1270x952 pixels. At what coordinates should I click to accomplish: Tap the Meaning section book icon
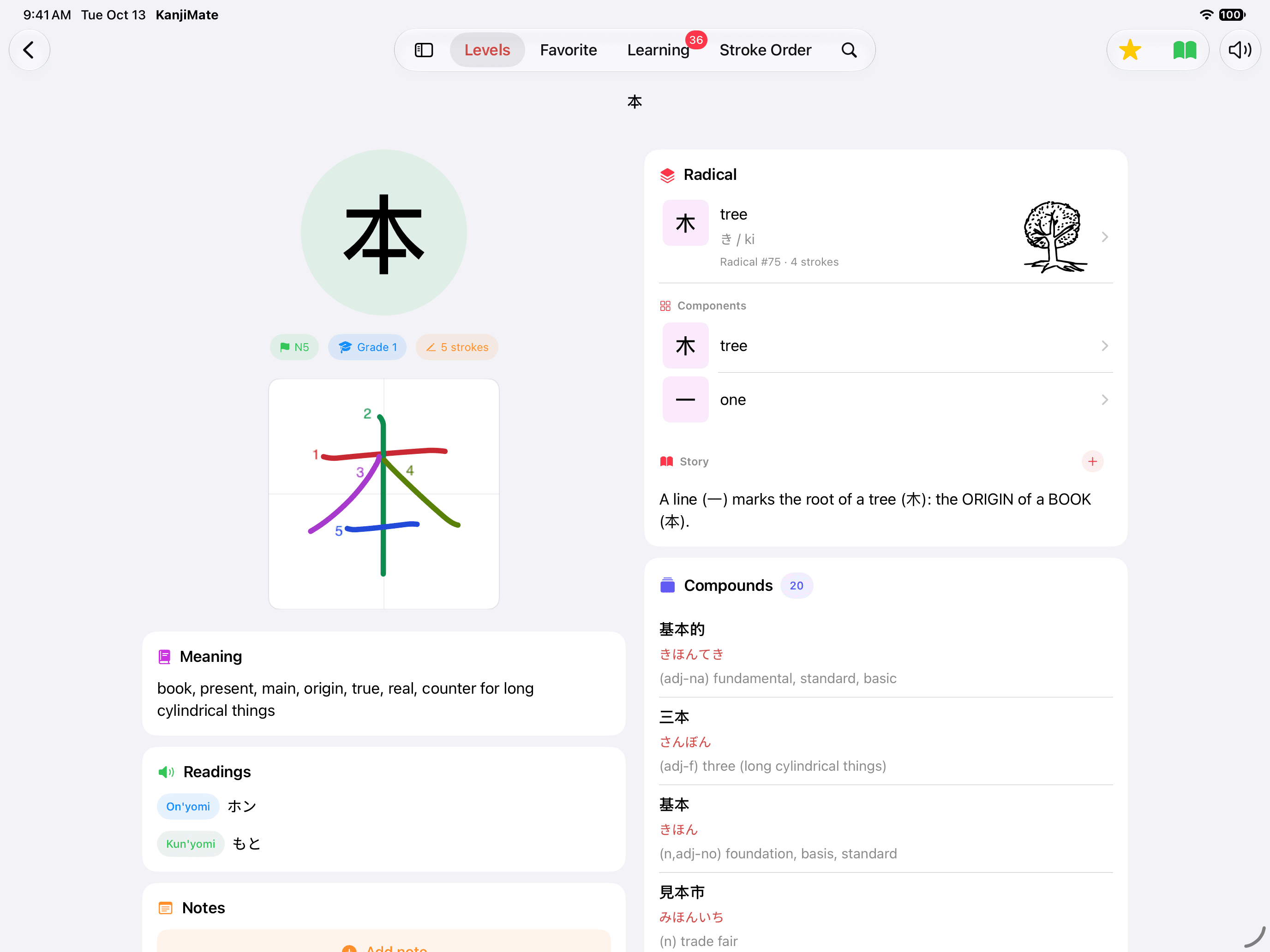click(x=164, y=656)
